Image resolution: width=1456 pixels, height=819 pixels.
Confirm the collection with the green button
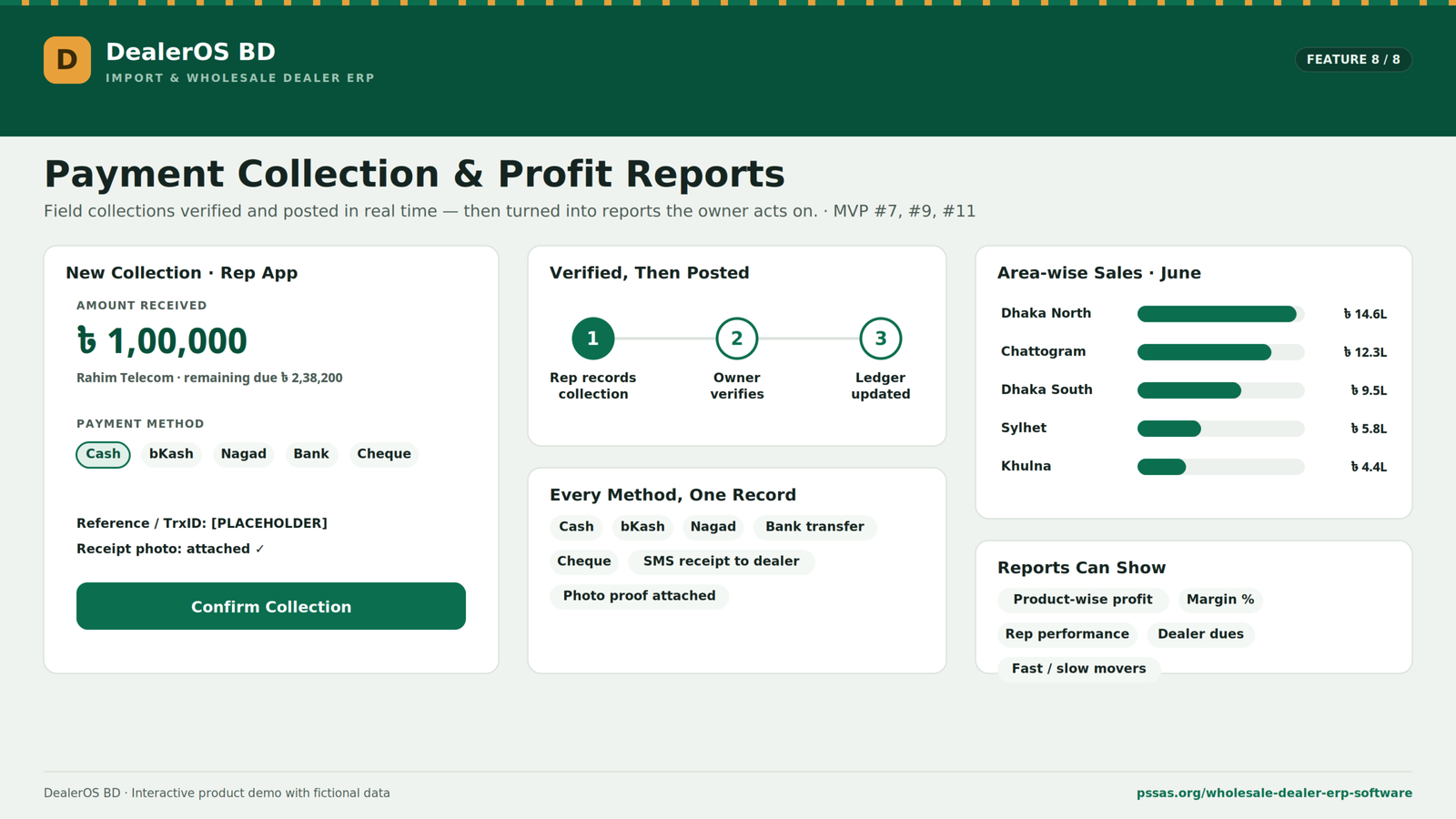click(271, 606)
